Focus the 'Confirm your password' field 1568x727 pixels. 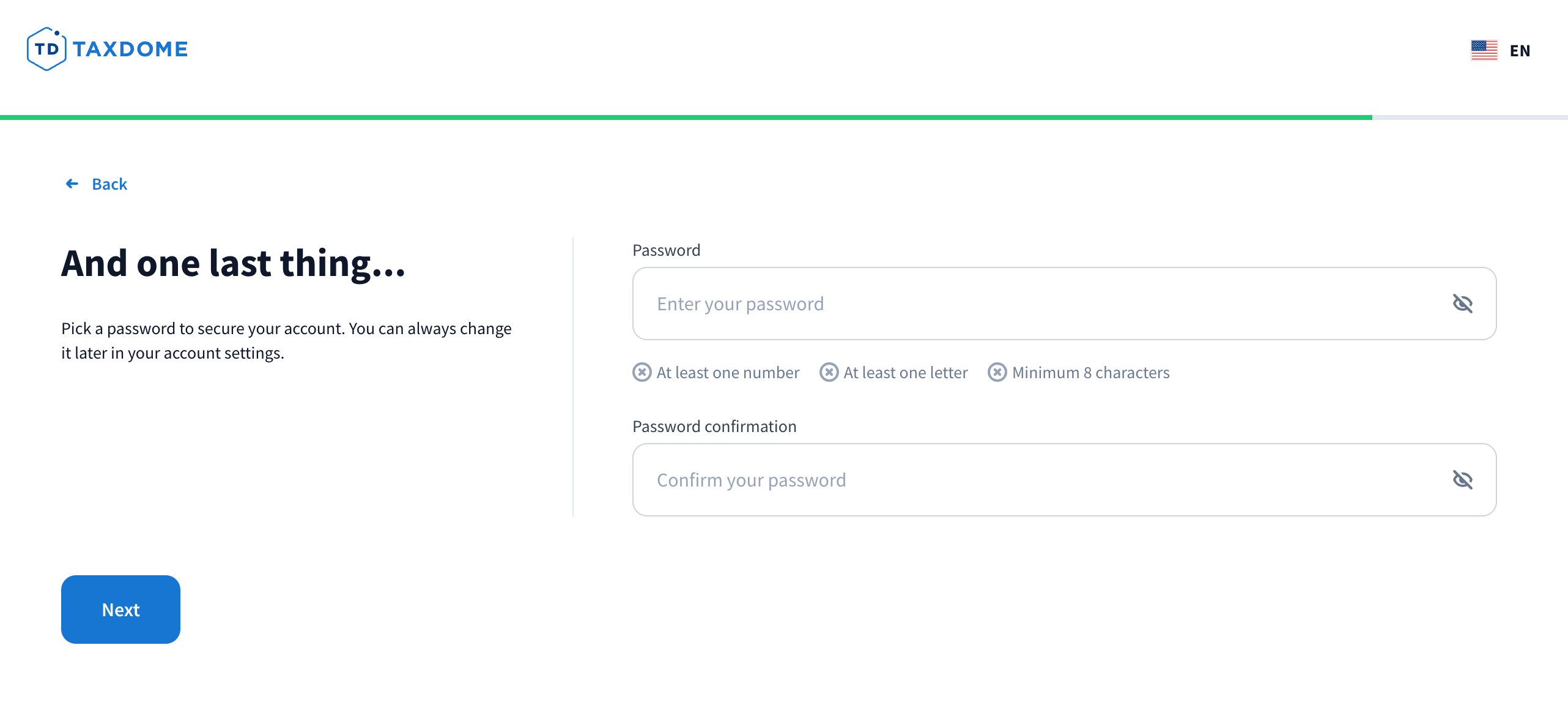[1040, 480]
